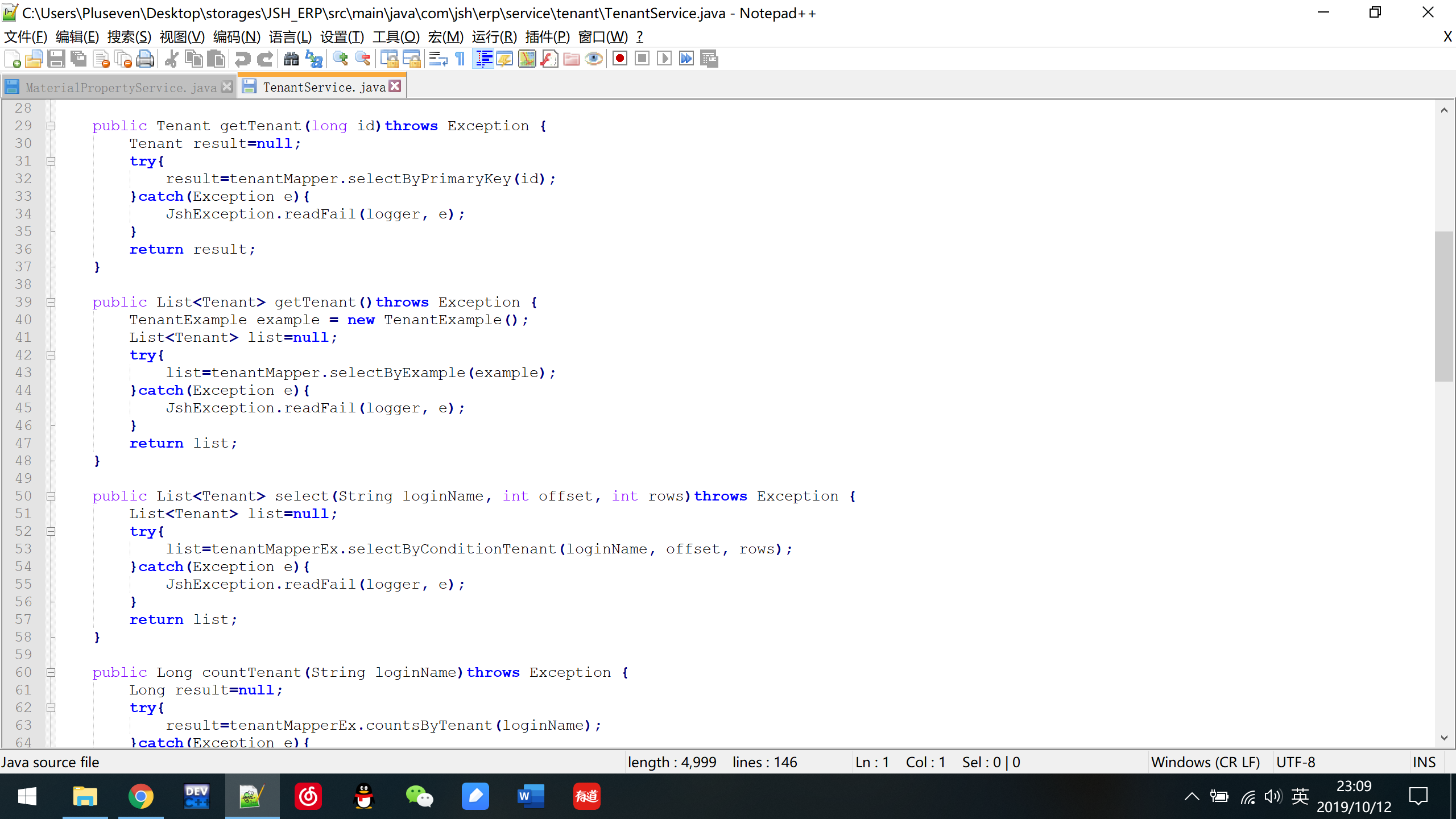Image resolution: width=1456 pixels, height=819 pixels.
Task: Click the Monitoring eye icon
Action: (x=594, y=59)
